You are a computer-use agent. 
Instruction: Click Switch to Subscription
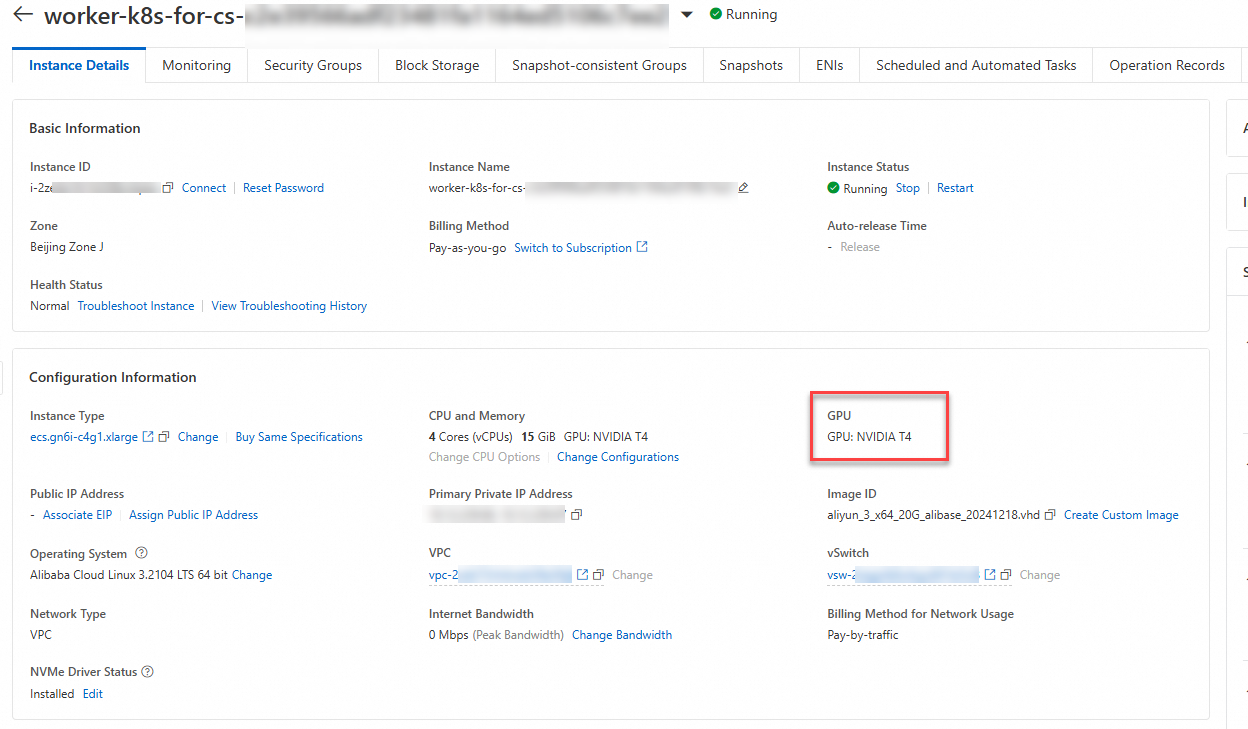click(573, 248)
